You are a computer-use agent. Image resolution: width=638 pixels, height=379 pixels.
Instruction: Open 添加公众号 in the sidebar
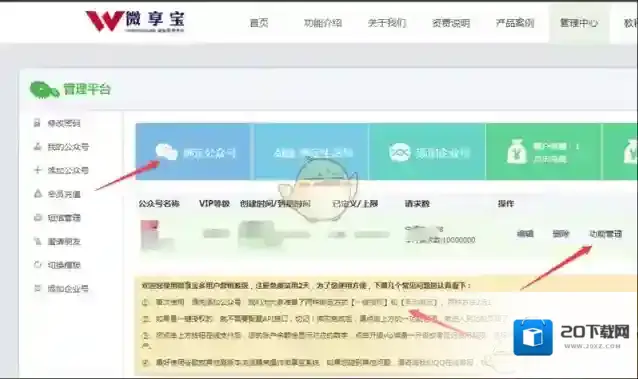click(x=68, y=170)
